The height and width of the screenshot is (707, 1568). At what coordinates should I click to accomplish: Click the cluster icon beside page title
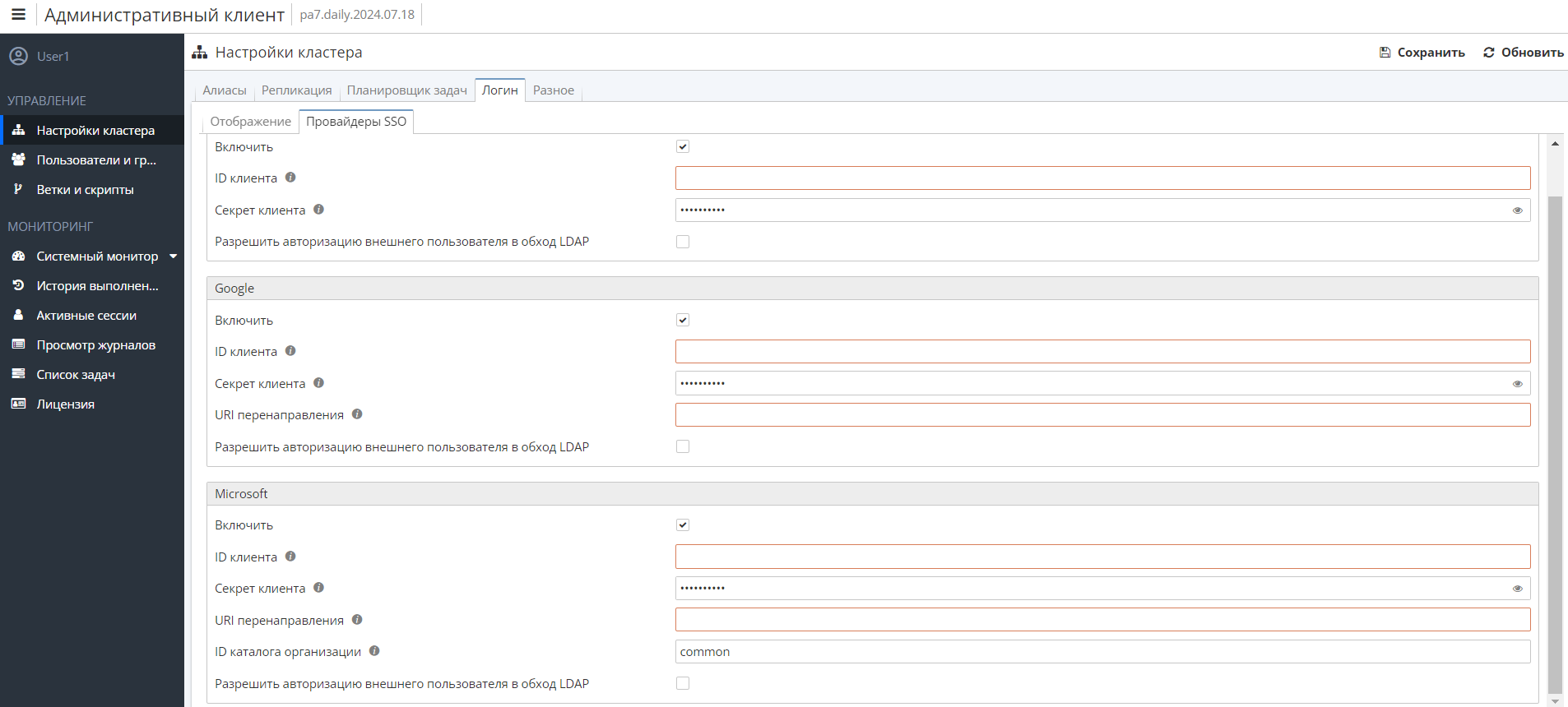tap(199, 53)
